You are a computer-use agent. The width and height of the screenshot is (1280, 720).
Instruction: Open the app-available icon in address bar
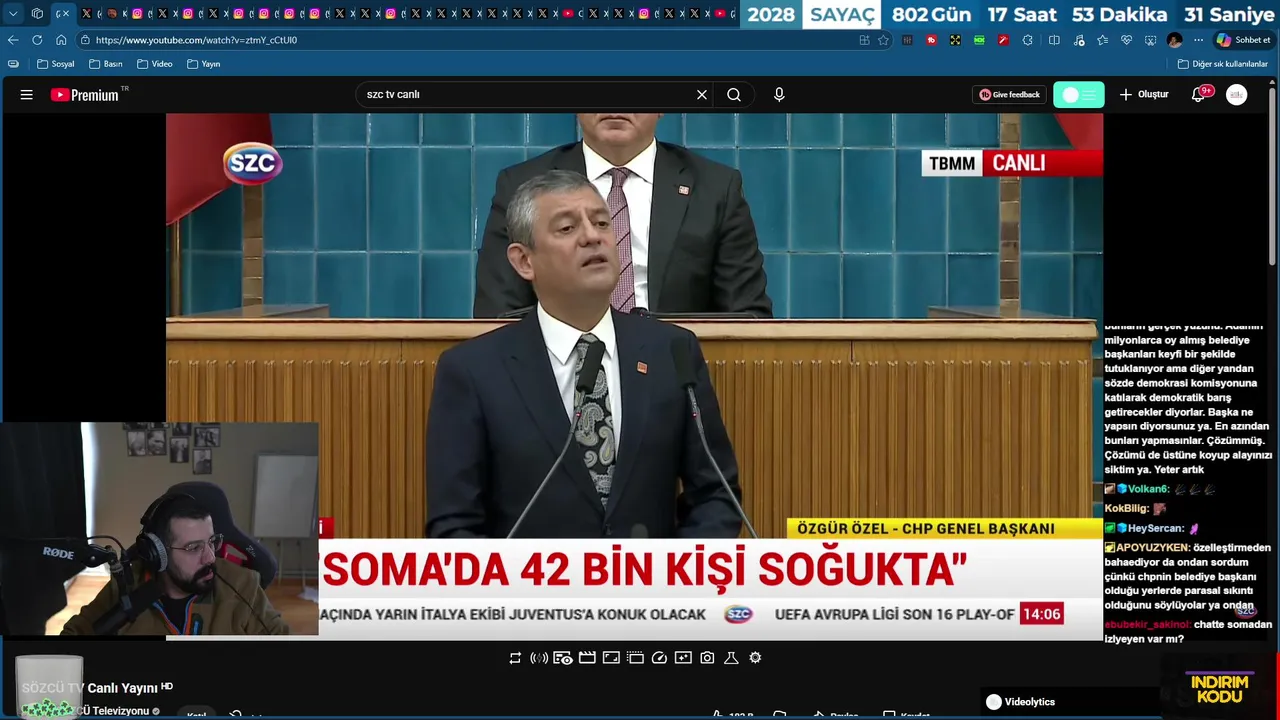point(864,40)
